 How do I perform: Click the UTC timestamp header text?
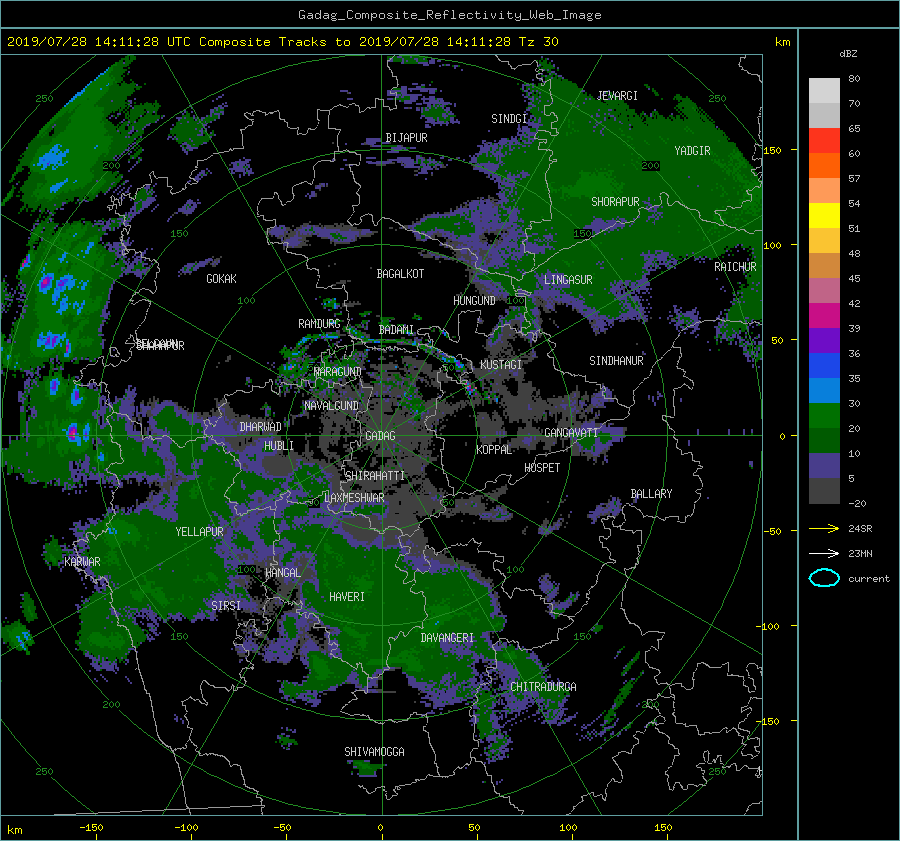click(x=282, y=42)
